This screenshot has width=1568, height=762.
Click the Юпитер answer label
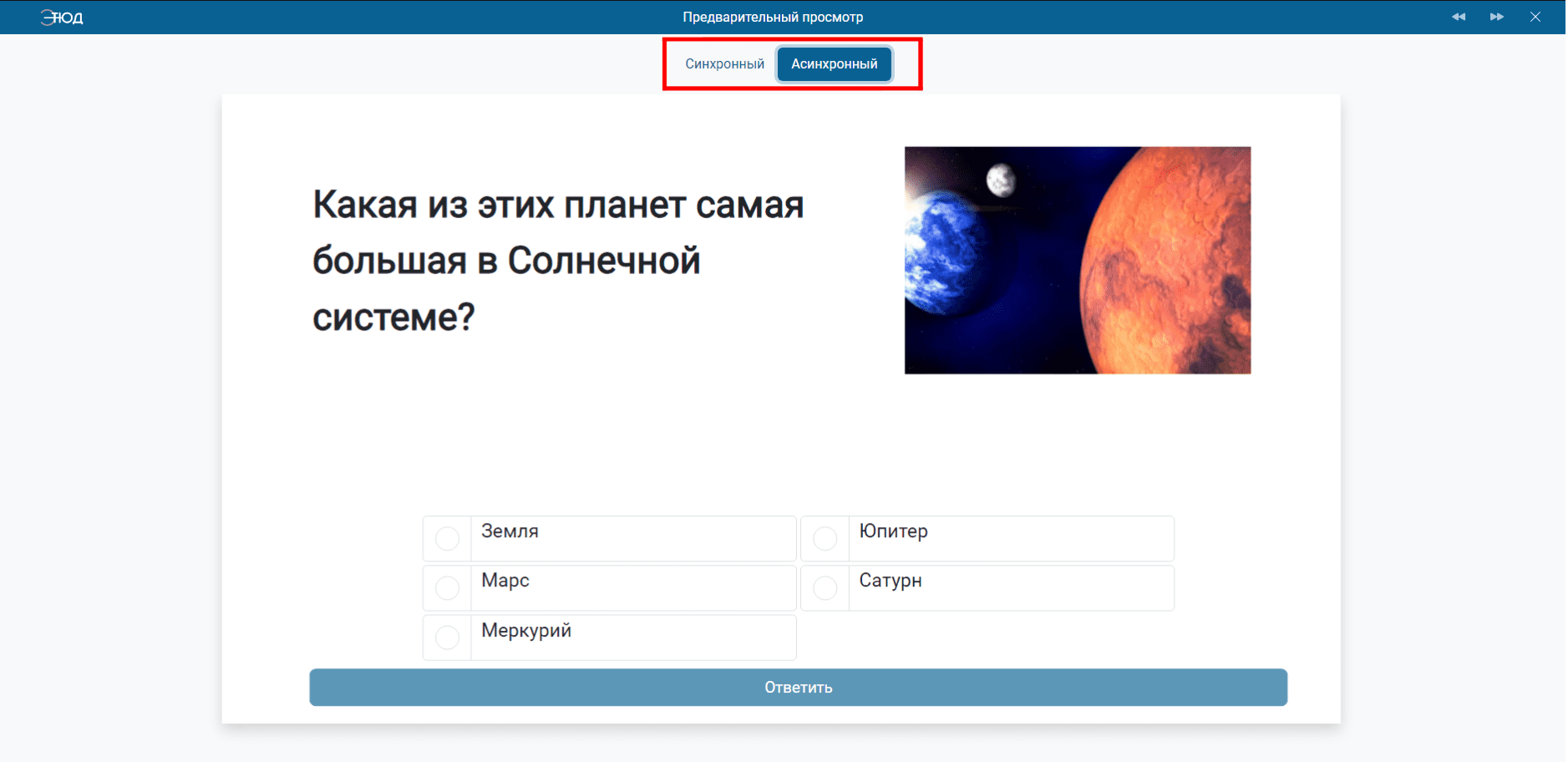[x=893, y=531]
